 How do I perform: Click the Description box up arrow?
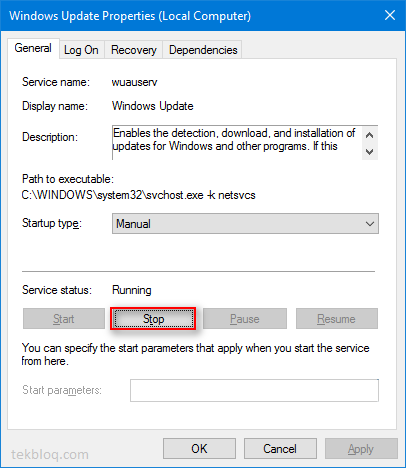click(369, 135)
